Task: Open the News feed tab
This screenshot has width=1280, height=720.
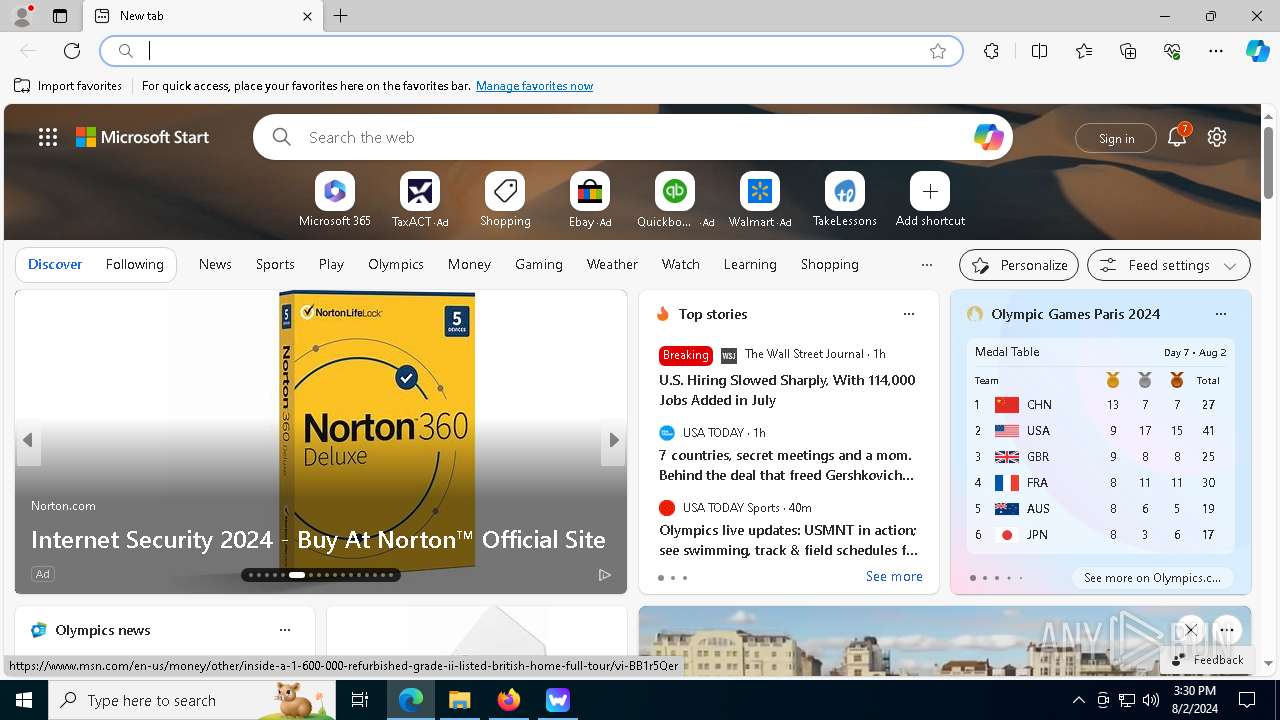Action: pos(215,264)
